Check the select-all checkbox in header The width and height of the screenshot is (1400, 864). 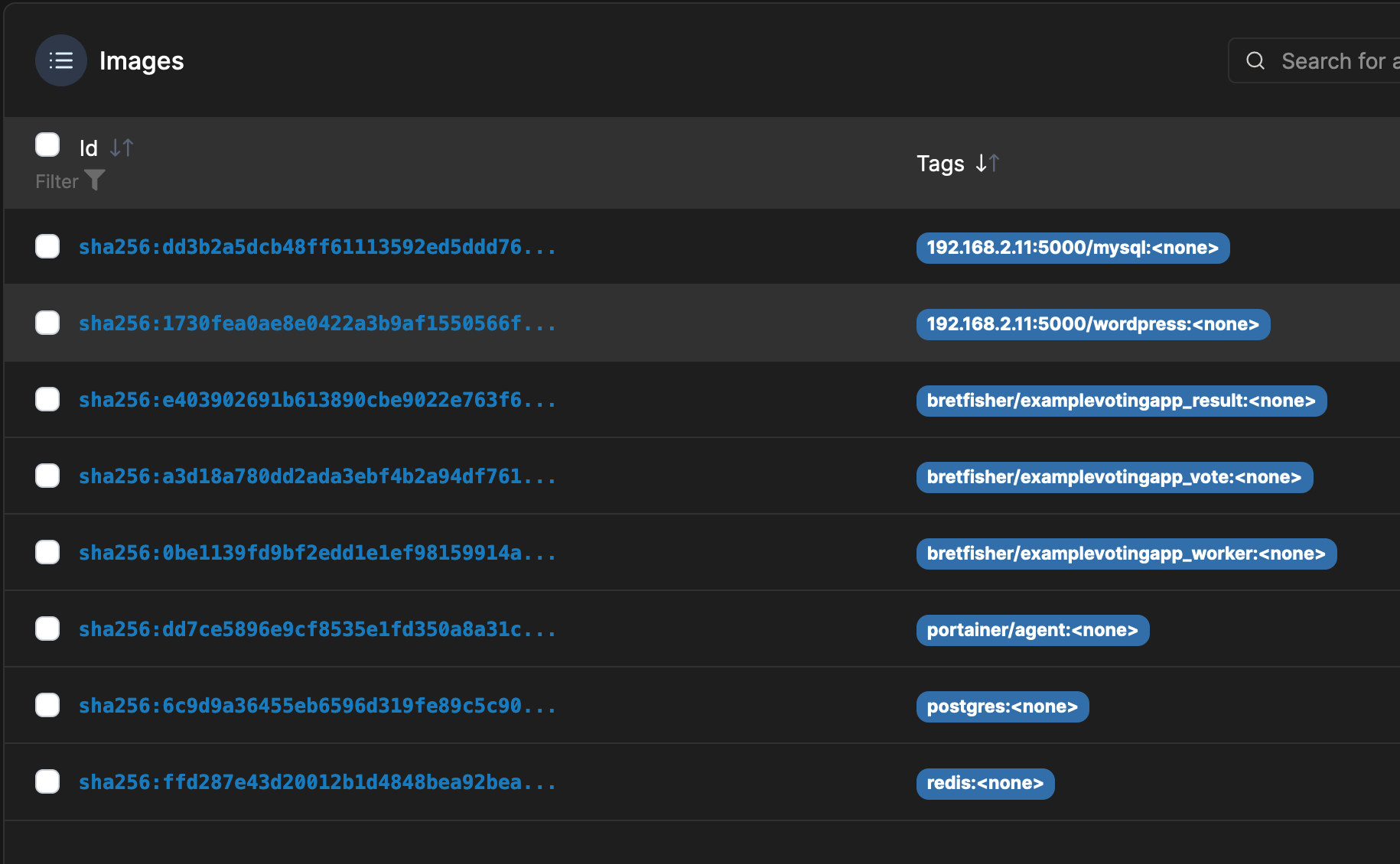tap(47, 145)
